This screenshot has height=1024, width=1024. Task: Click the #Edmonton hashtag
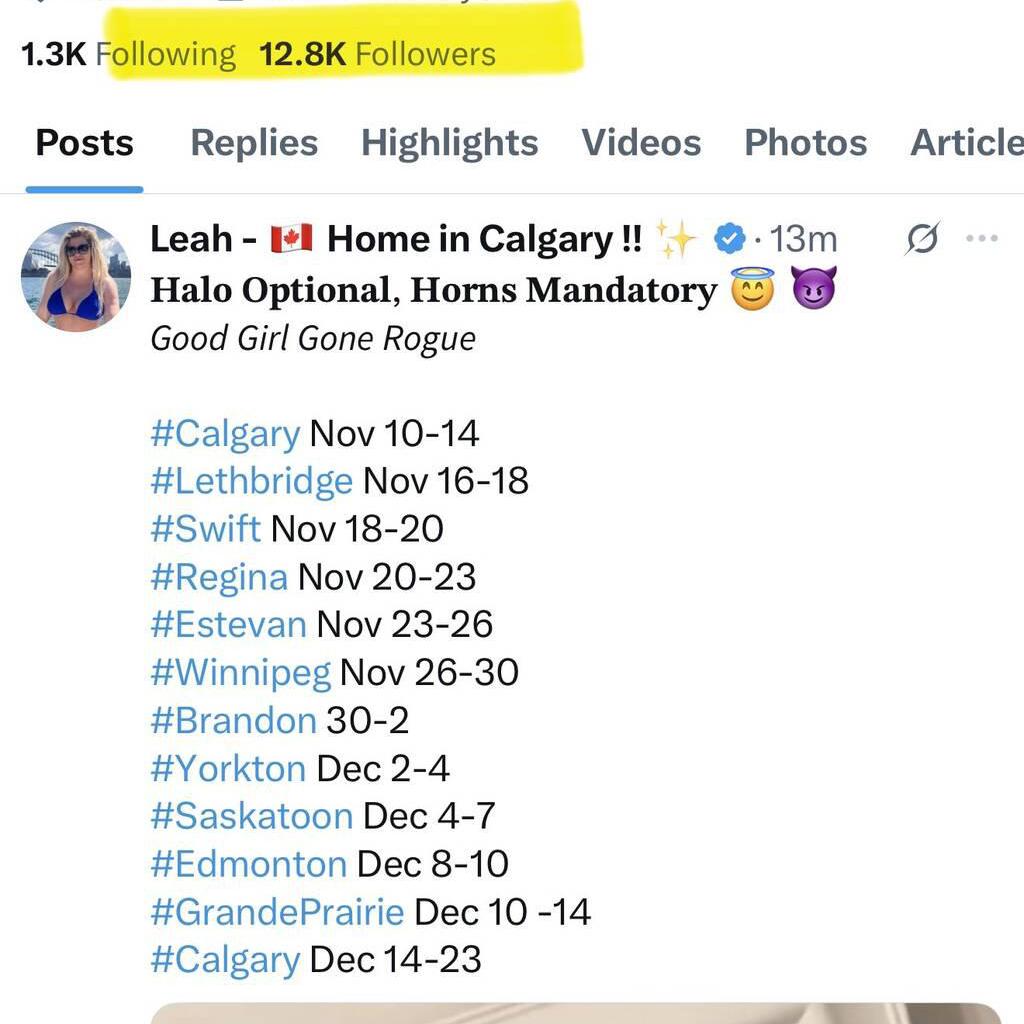(x=246, y=864)
